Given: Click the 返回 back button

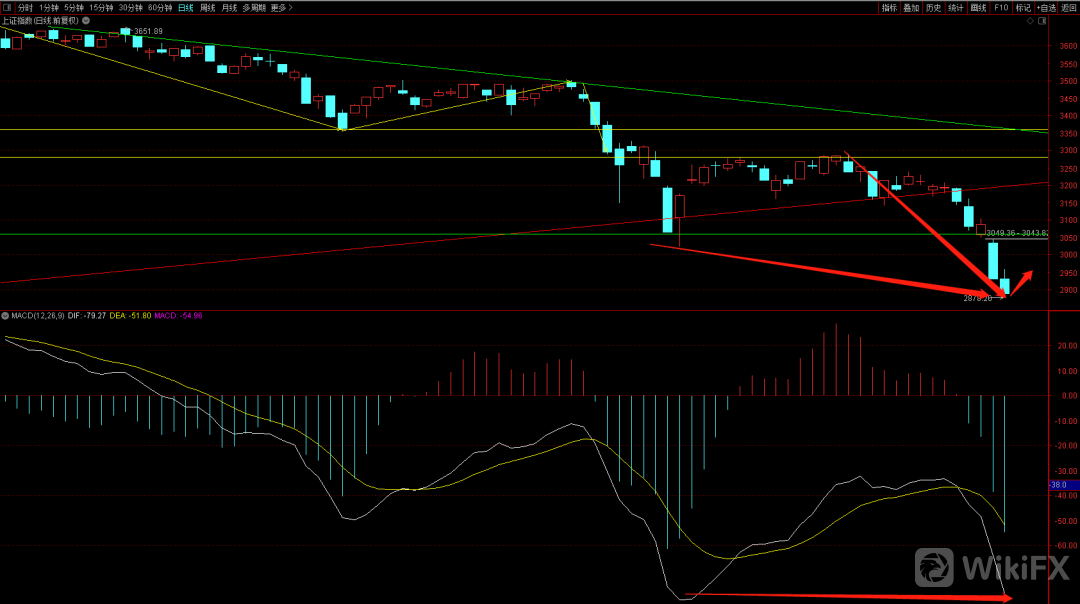Looking at the screenshot, I should pos(1069,7).
